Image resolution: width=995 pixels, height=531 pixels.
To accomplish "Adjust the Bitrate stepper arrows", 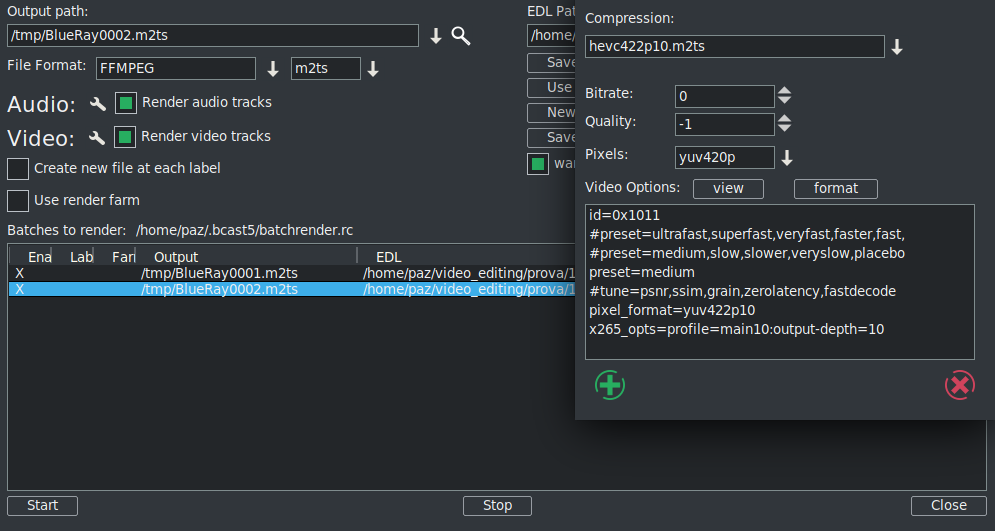I will coord(785,96).
